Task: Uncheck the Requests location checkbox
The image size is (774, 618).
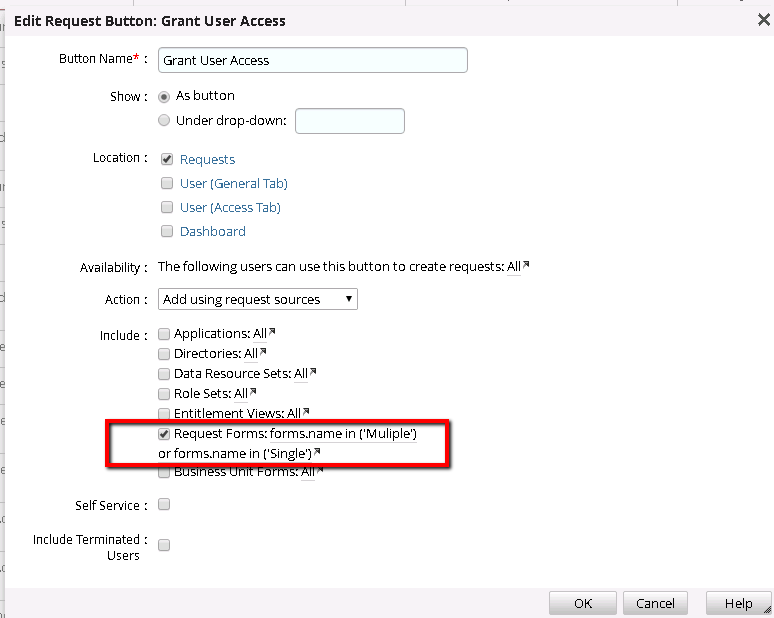Action: [x=167, y=159]
